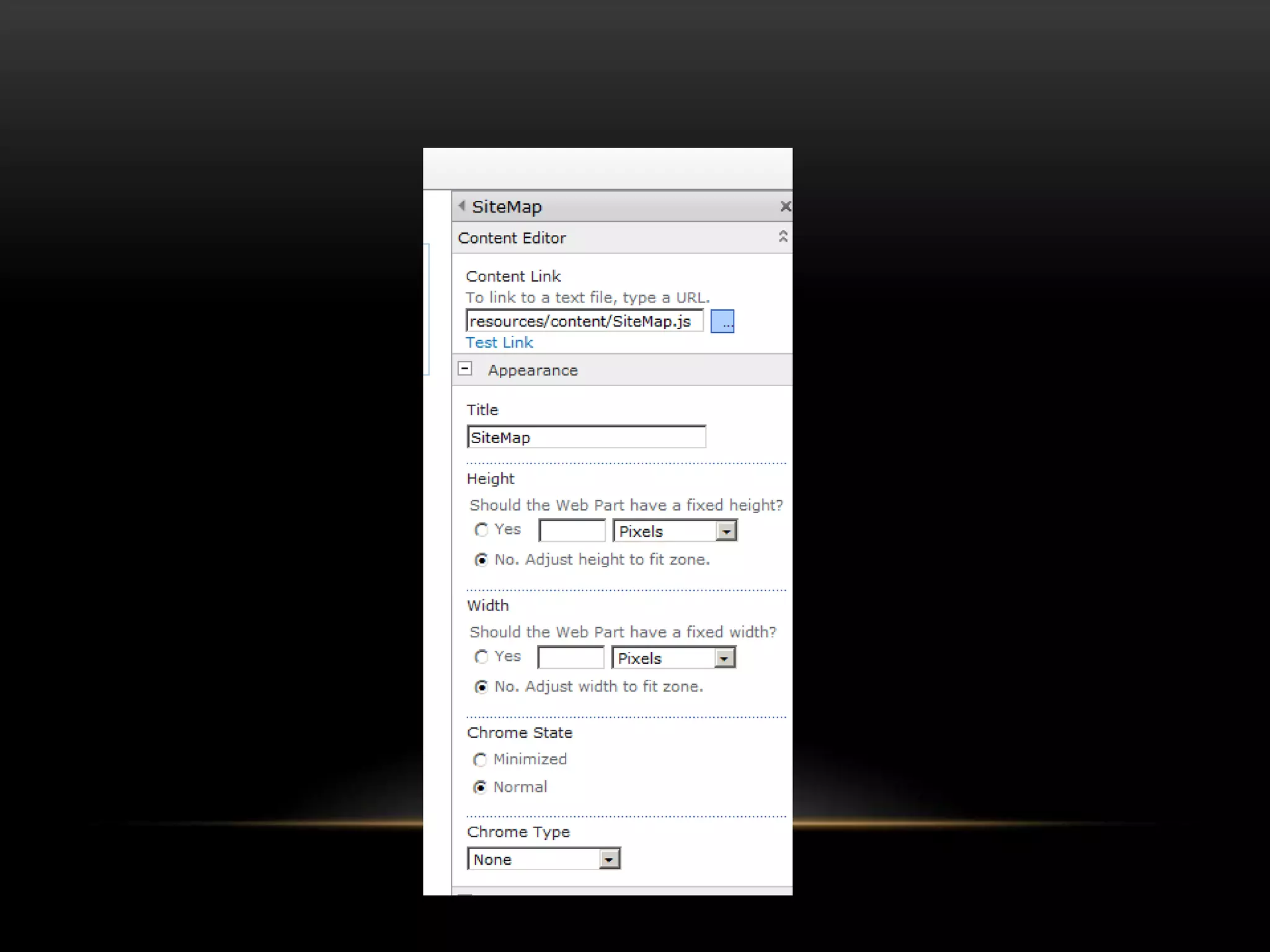Click the Test Link hyperlink
Image resolution: width=1270 pixels, height=952 pixels.
[x=499, y=343]
